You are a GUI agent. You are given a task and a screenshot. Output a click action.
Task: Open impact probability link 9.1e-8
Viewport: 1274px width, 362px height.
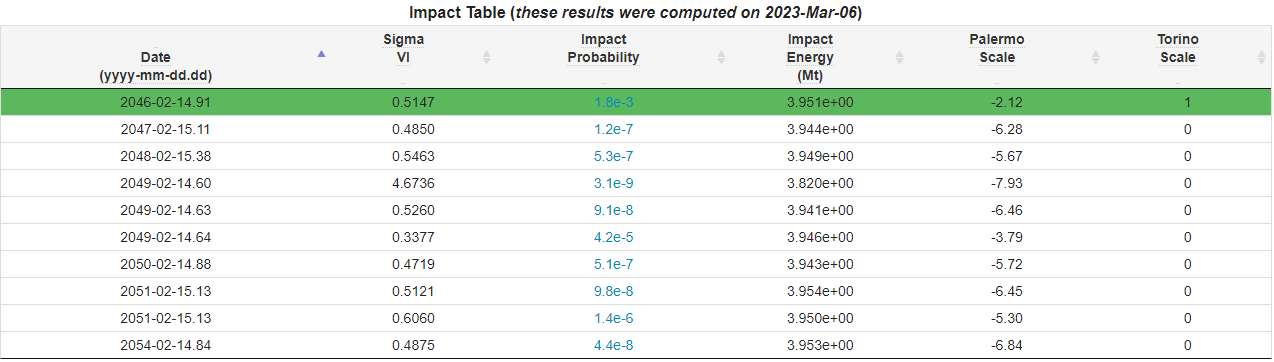pyautogui.click(x=613, y=210)
